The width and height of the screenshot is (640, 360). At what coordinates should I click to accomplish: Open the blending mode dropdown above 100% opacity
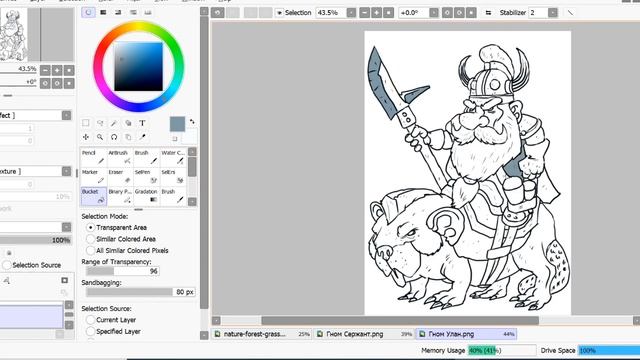pyautogui.click(x=67, y=227)
